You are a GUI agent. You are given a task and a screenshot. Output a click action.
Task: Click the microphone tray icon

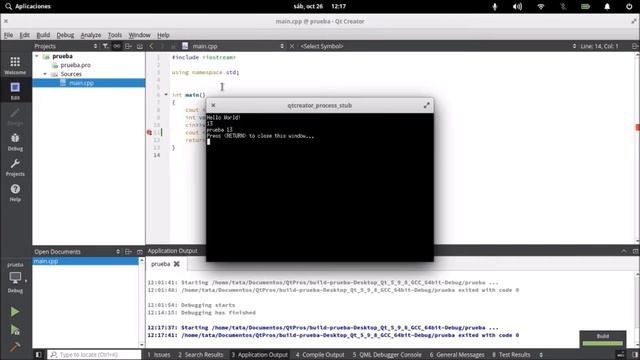pyautogui.click(x=495, y=7)
